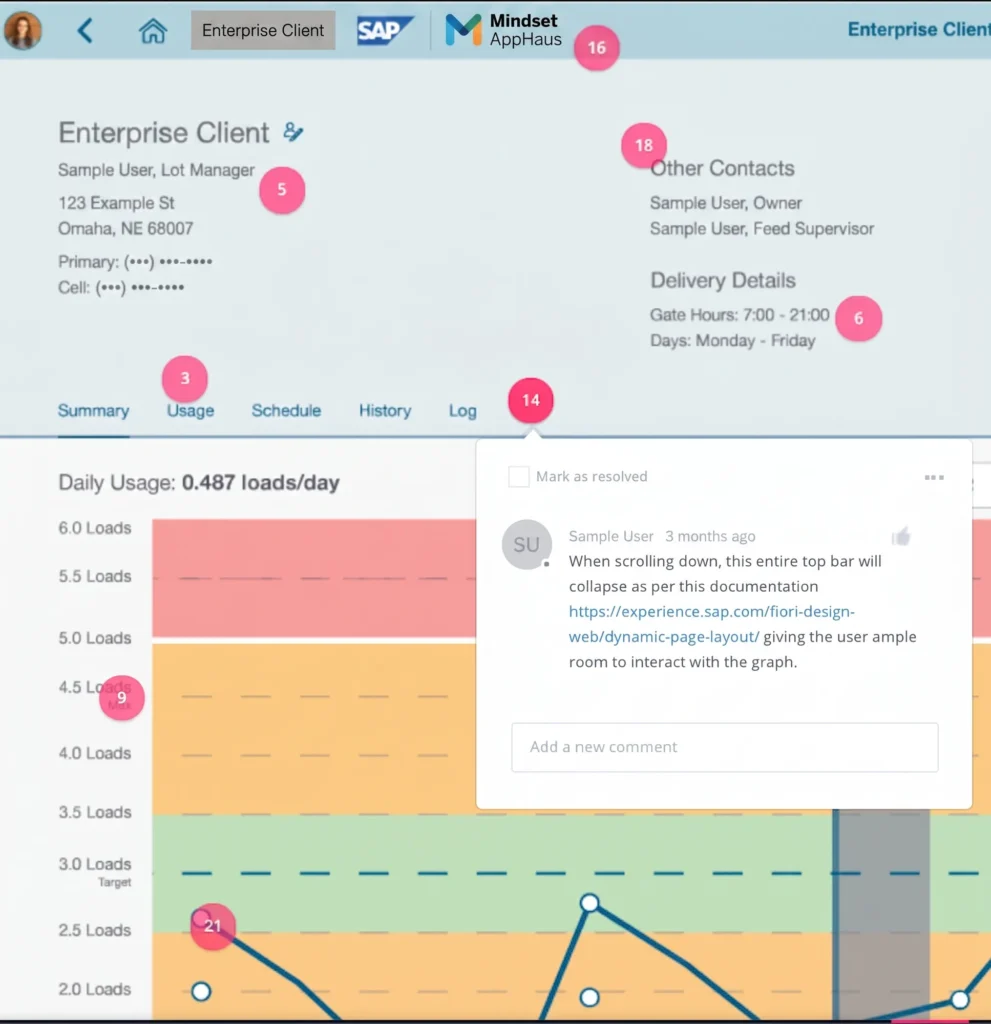Image resolution: width=991 pixels, height=1024 pixels.
Task: Switch to the Summary tab
Action: click(93, 411)
